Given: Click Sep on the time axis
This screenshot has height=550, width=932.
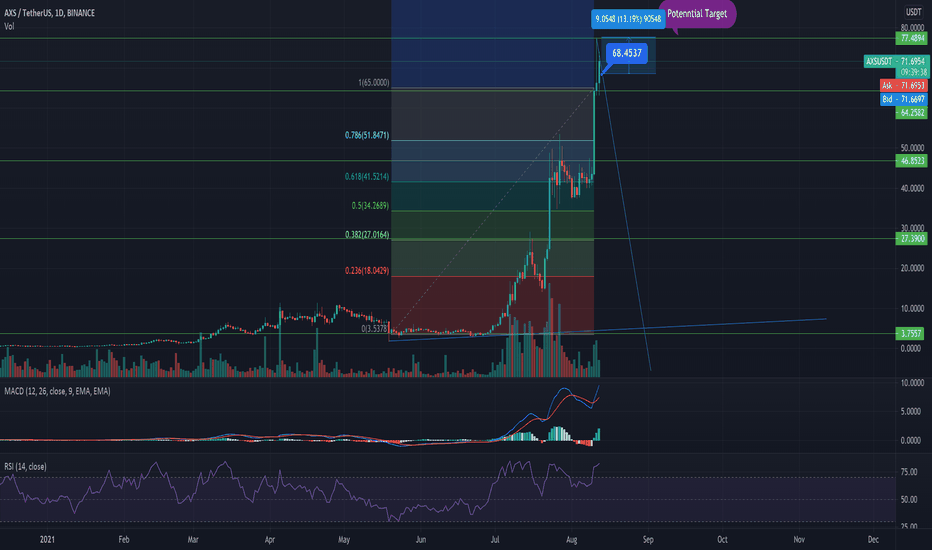Looking at the screenshot, I should (648, 540).
